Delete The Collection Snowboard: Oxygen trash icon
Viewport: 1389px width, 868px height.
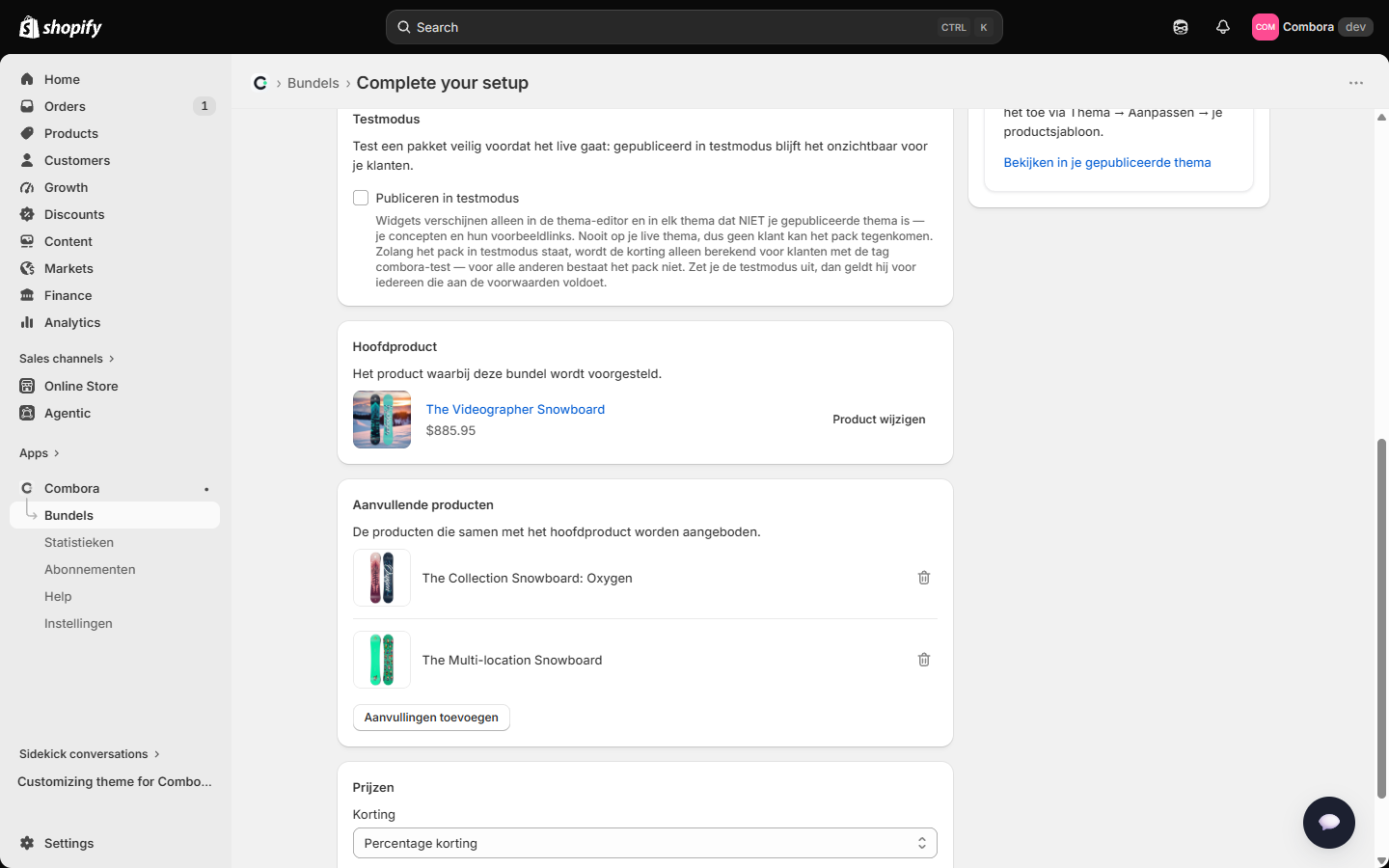924,578
